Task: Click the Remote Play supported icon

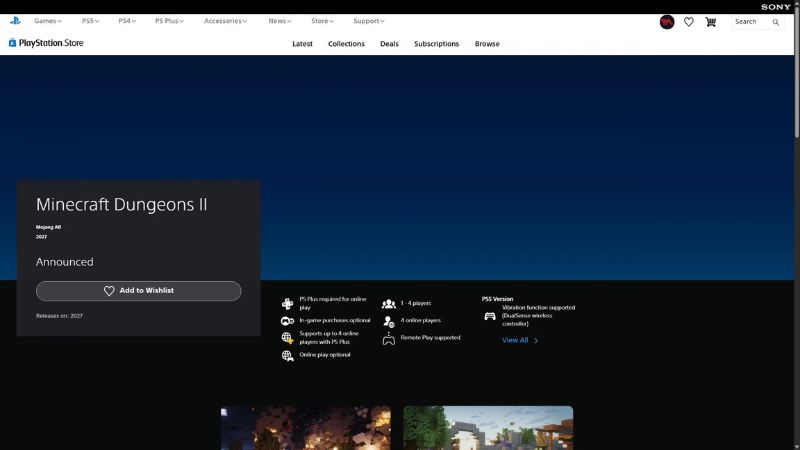Action: pyautogui.click(x=389, y=338)
